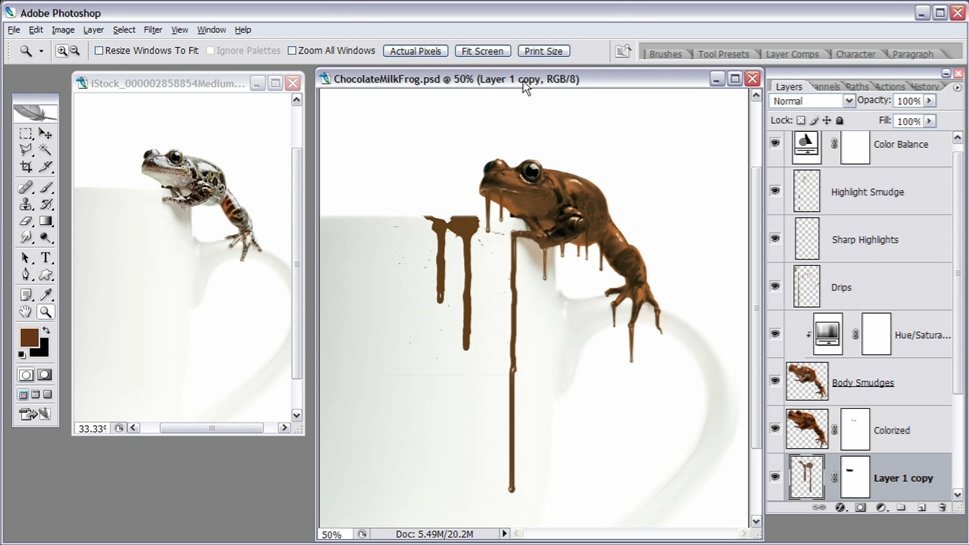Open the Fill slider arrow
Image resolution: width=969 pixels, height=545 pixels.
tap(929, 121)
